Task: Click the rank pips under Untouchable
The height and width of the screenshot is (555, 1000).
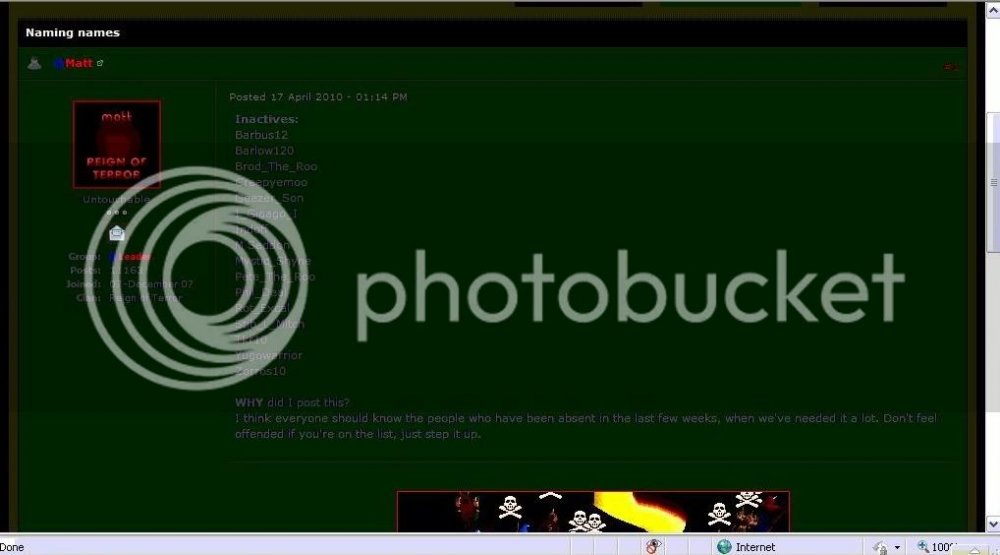Action: [117, 213]
